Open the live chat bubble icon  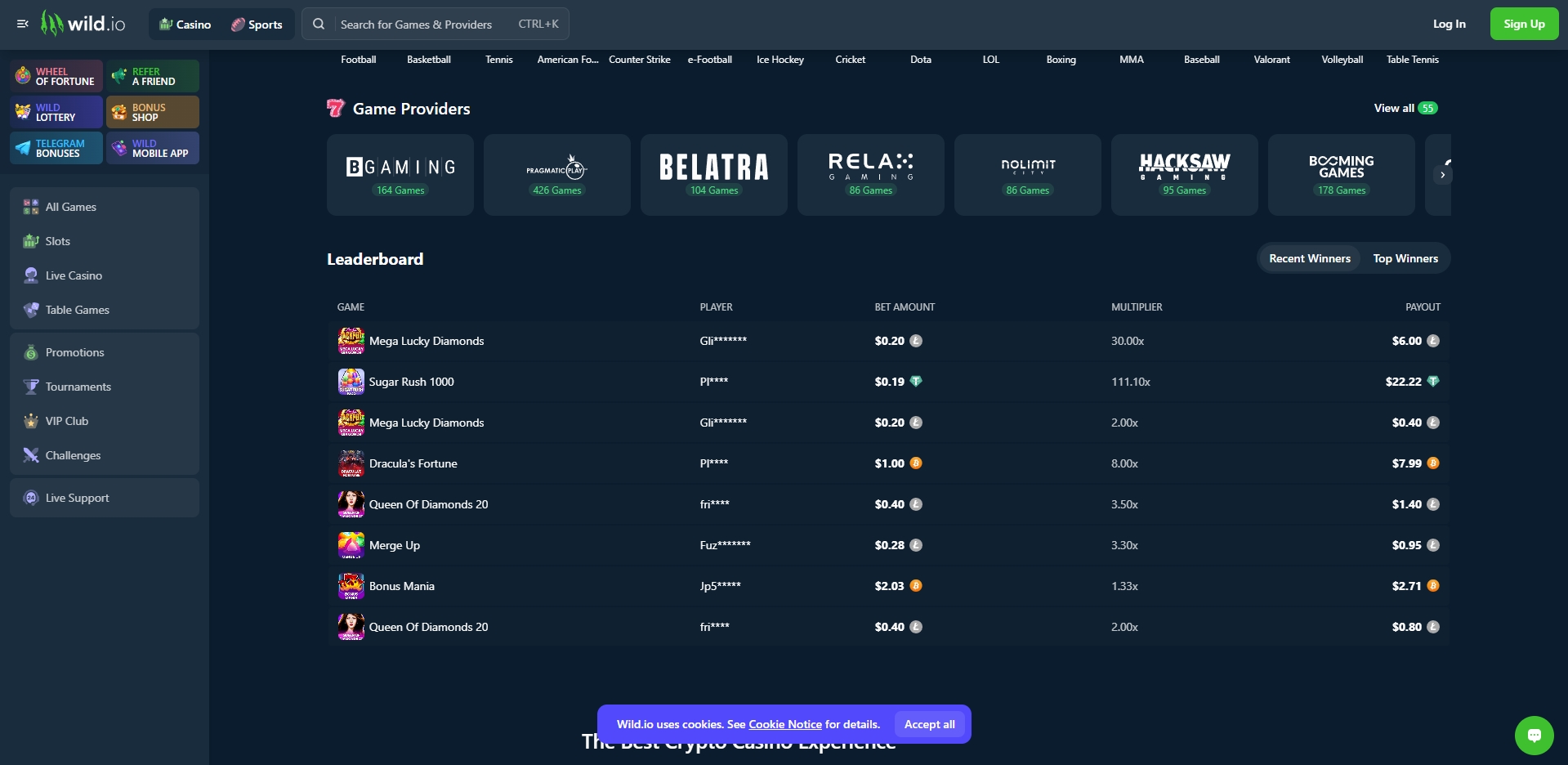point(1534,736)
